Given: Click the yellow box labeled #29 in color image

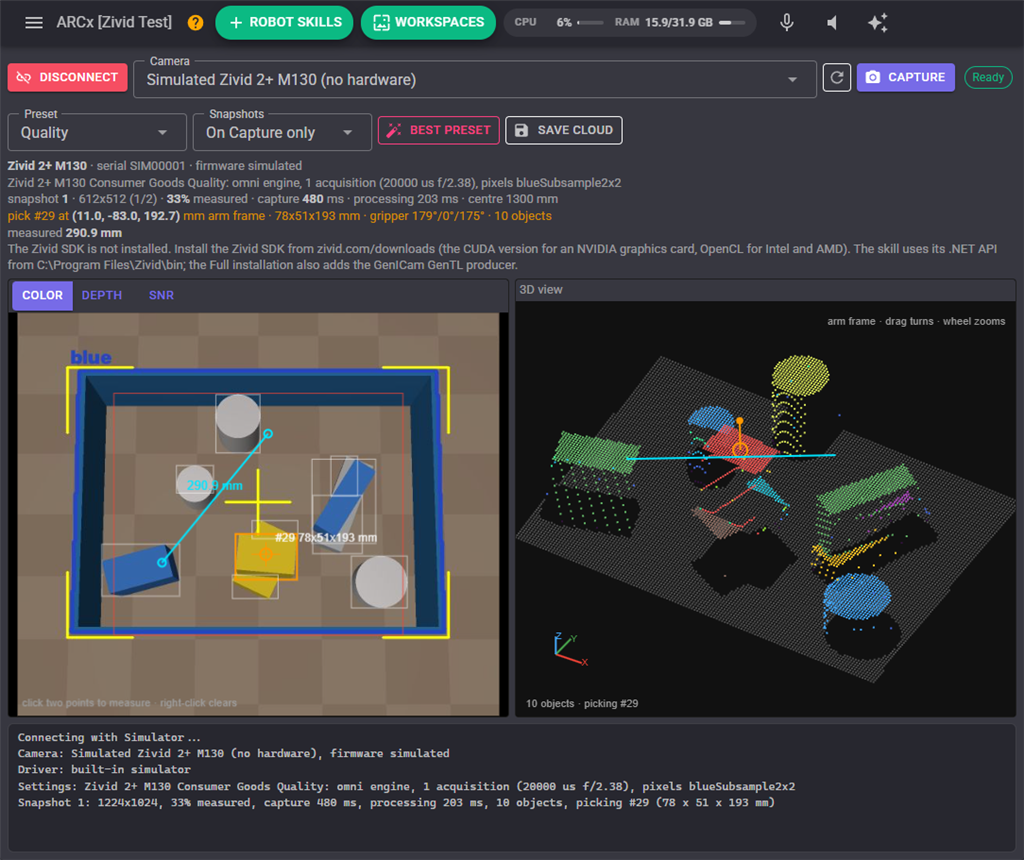Looking at the screenshot, I should pyautogui.click(x=266, y=556).
